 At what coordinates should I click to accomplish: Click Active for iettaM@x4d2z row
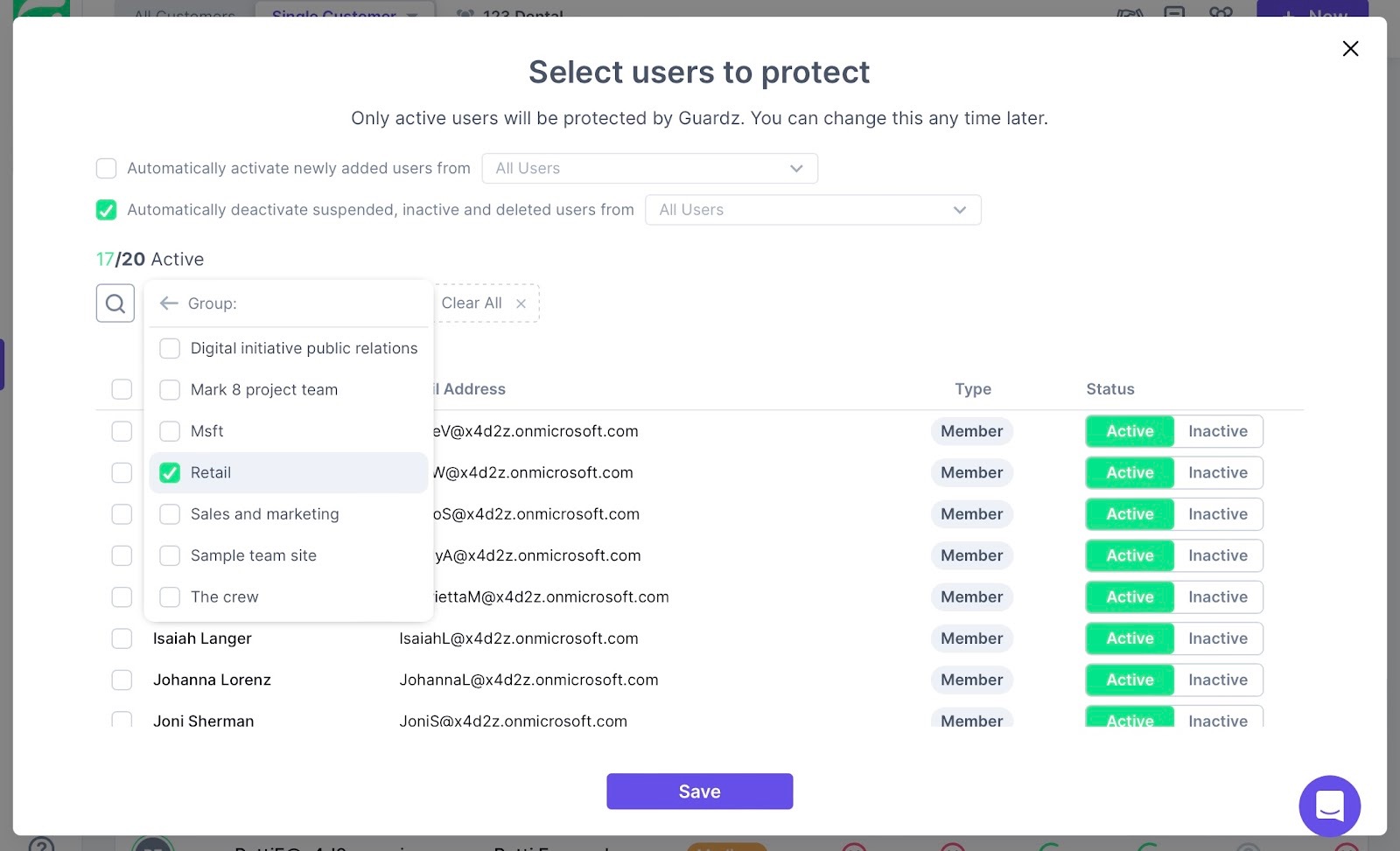point(1130,596)
